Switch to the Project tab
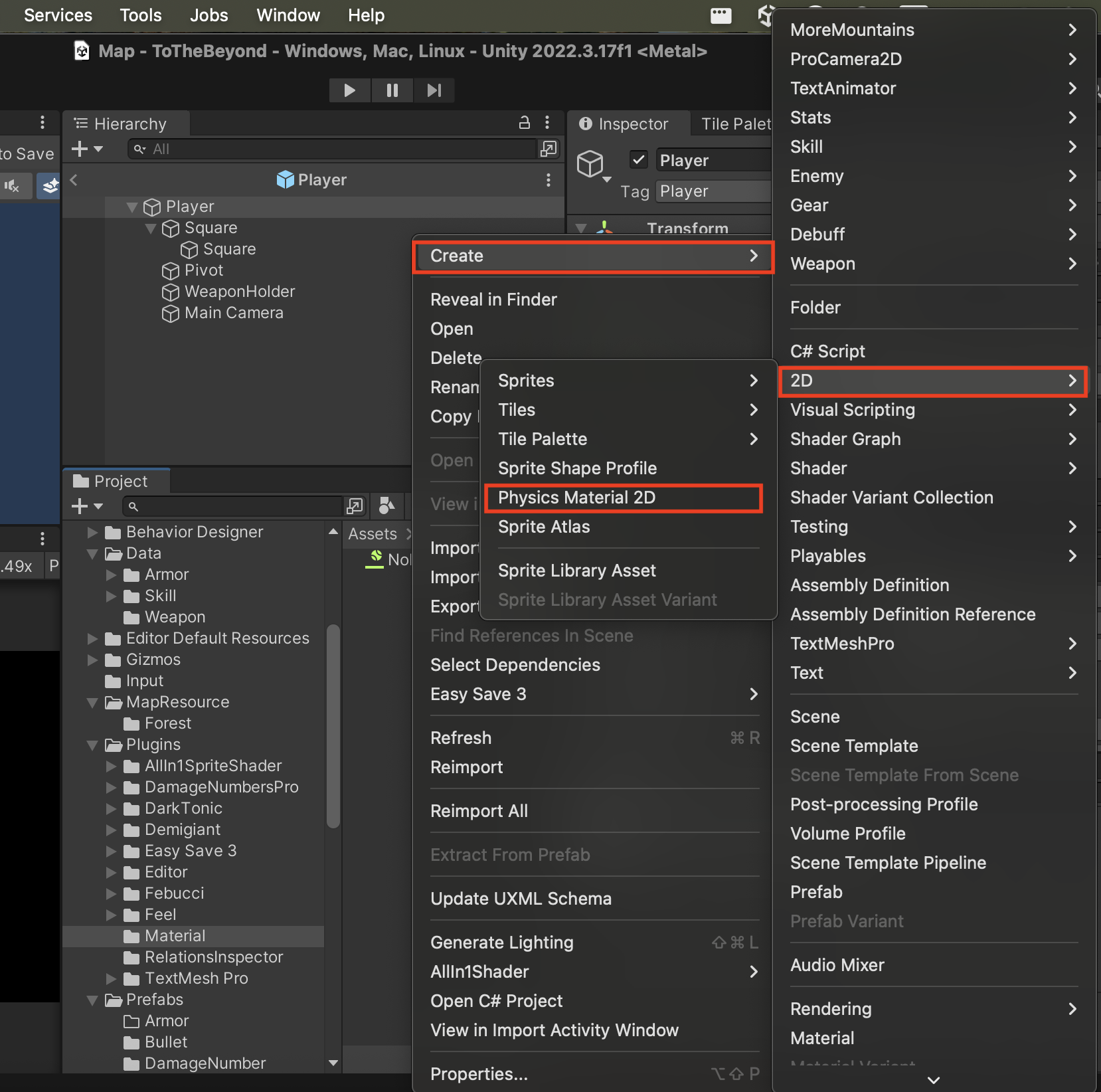The image size is (1101, 1092). (x=116, y=481)
